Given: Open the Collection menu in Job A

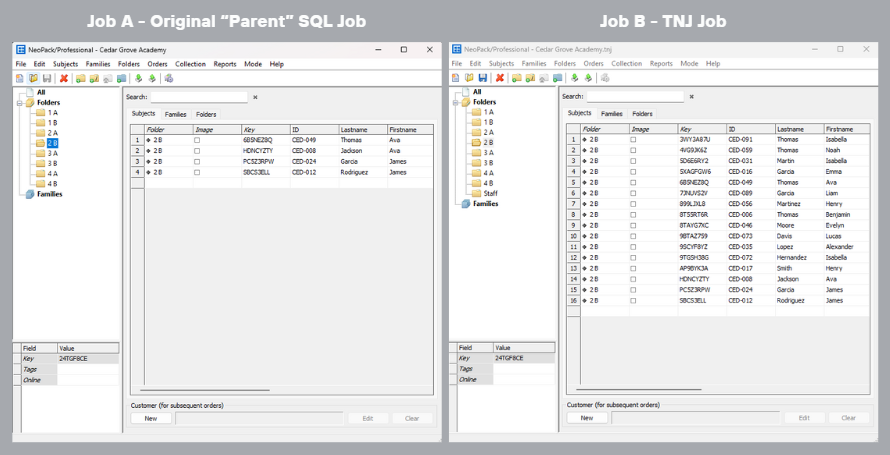Looking at the screenshot, I should [190, 64].
